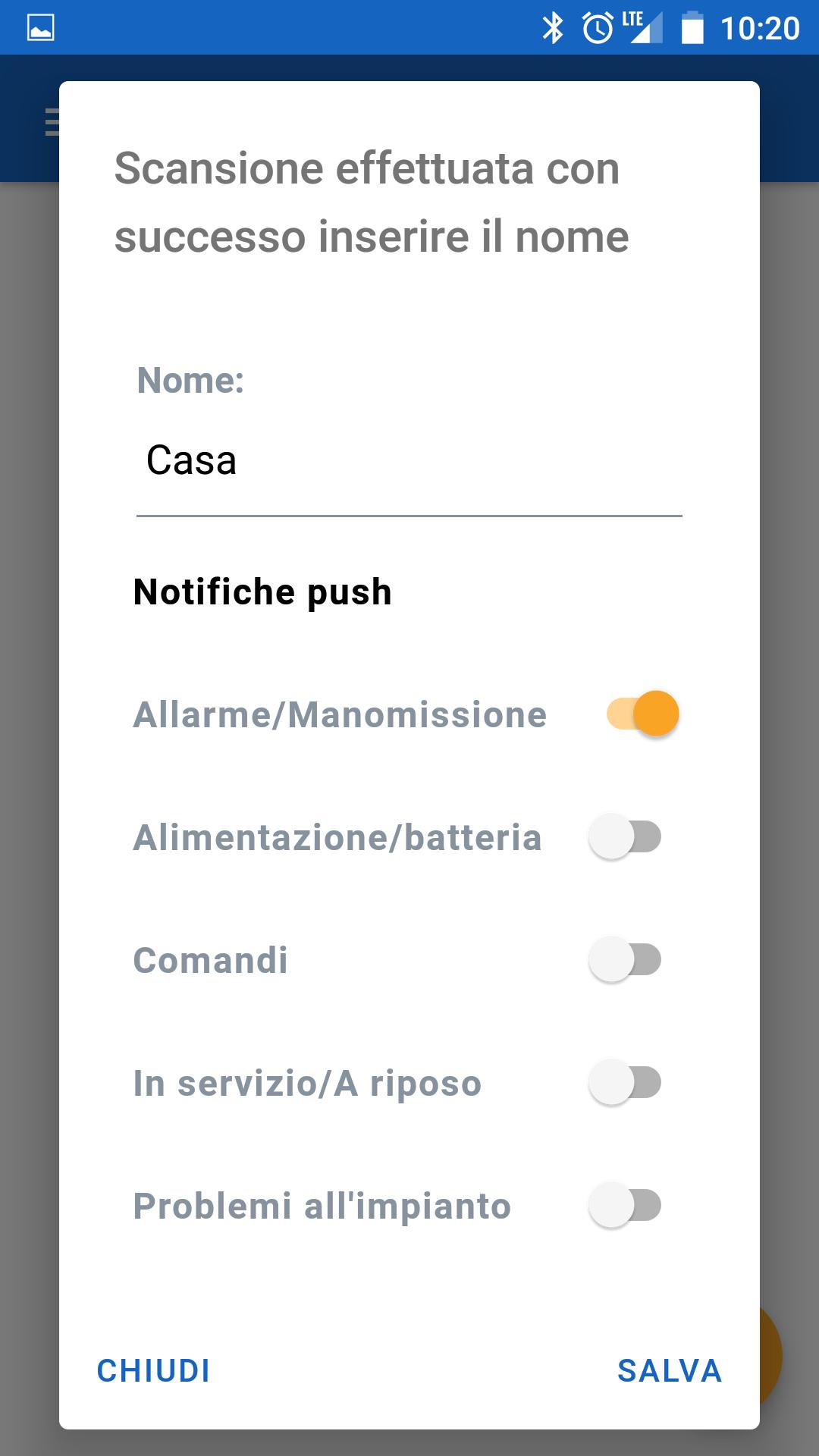Tap the orange floating action button

[x=770, y=1355]
